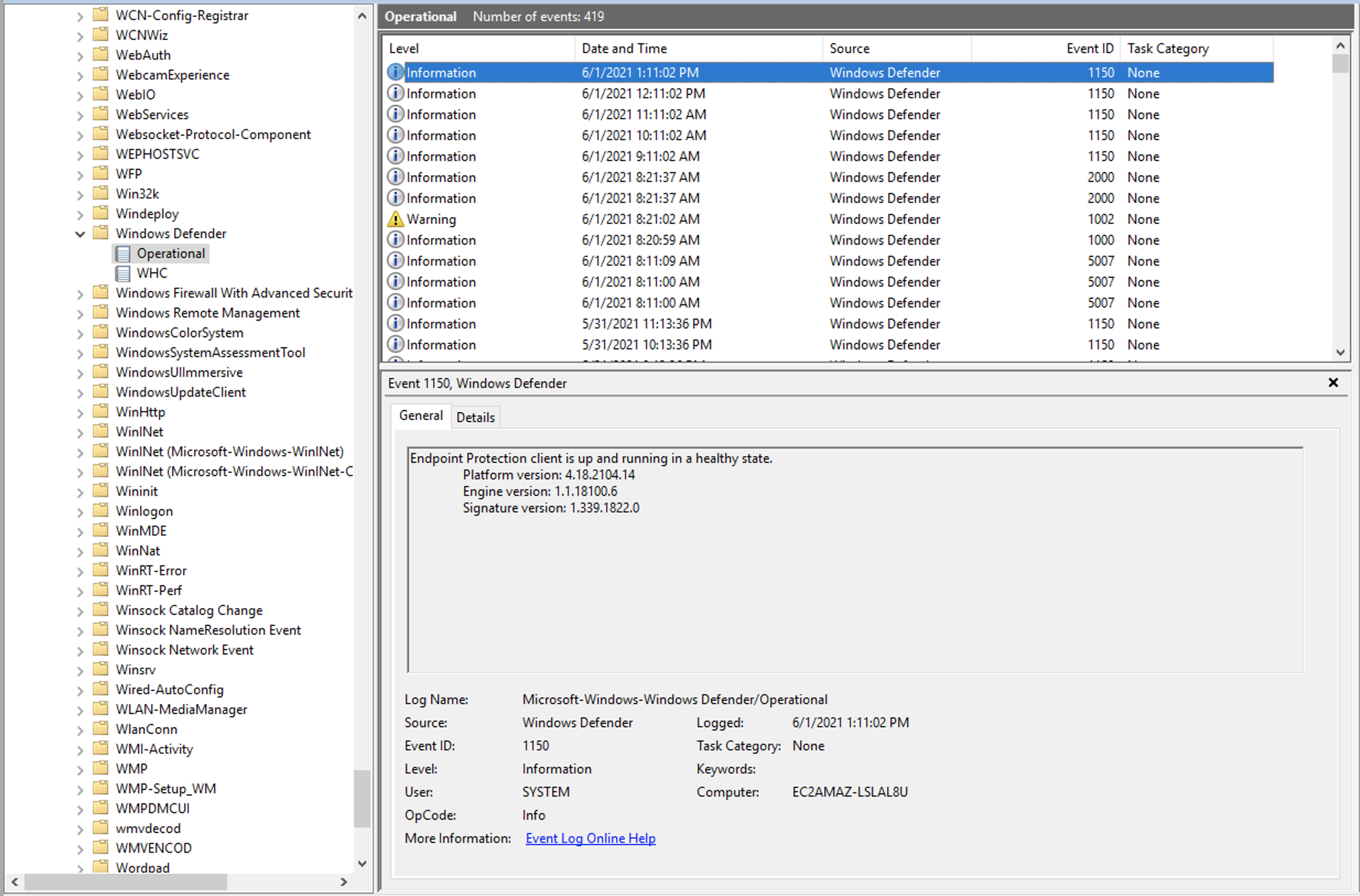Sort events by the Date and Time column

(624, 48)
